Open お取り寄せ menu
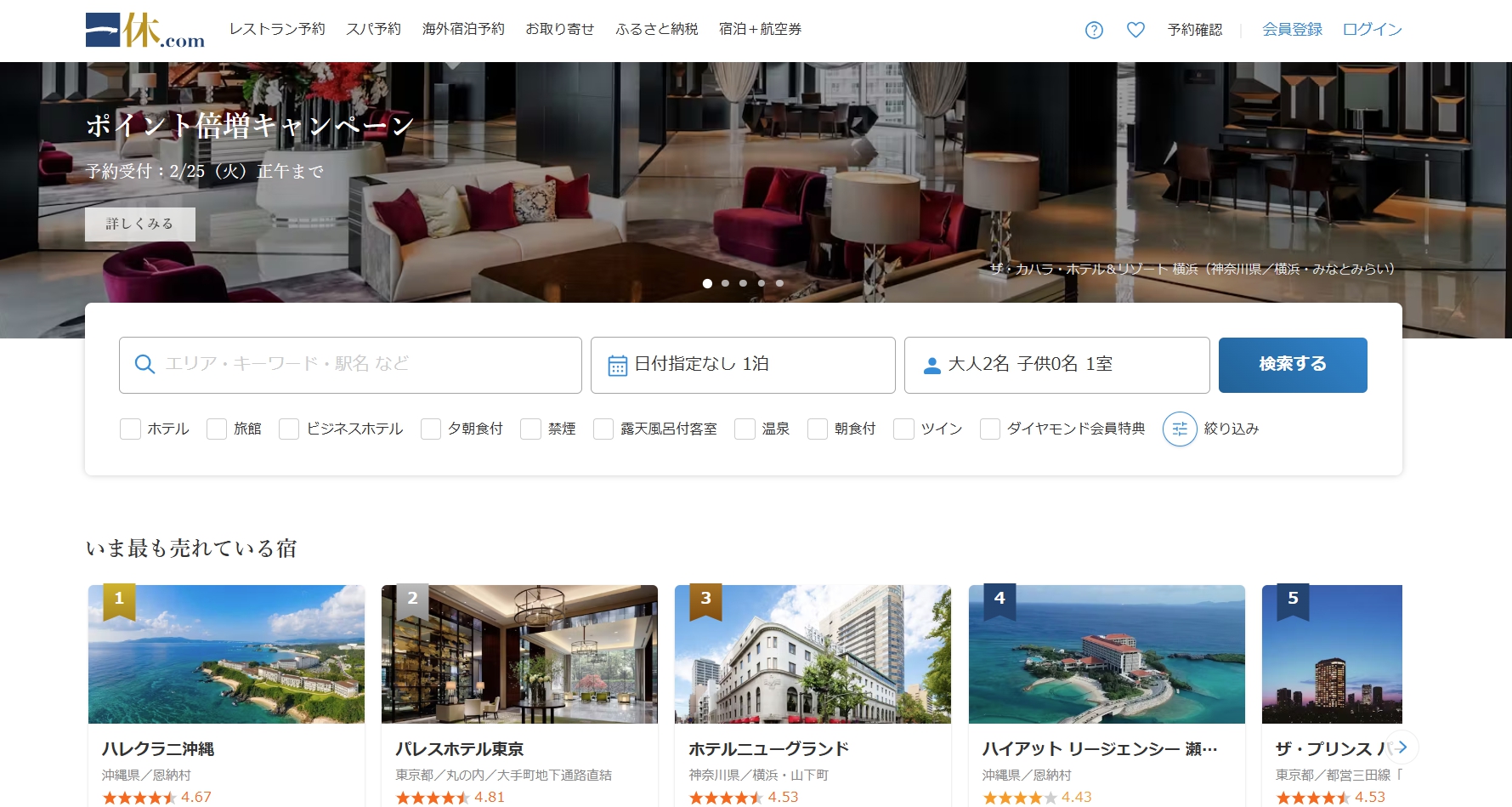Image resolution: width=1512 pixels, height=807 pixels. point(559,29)
